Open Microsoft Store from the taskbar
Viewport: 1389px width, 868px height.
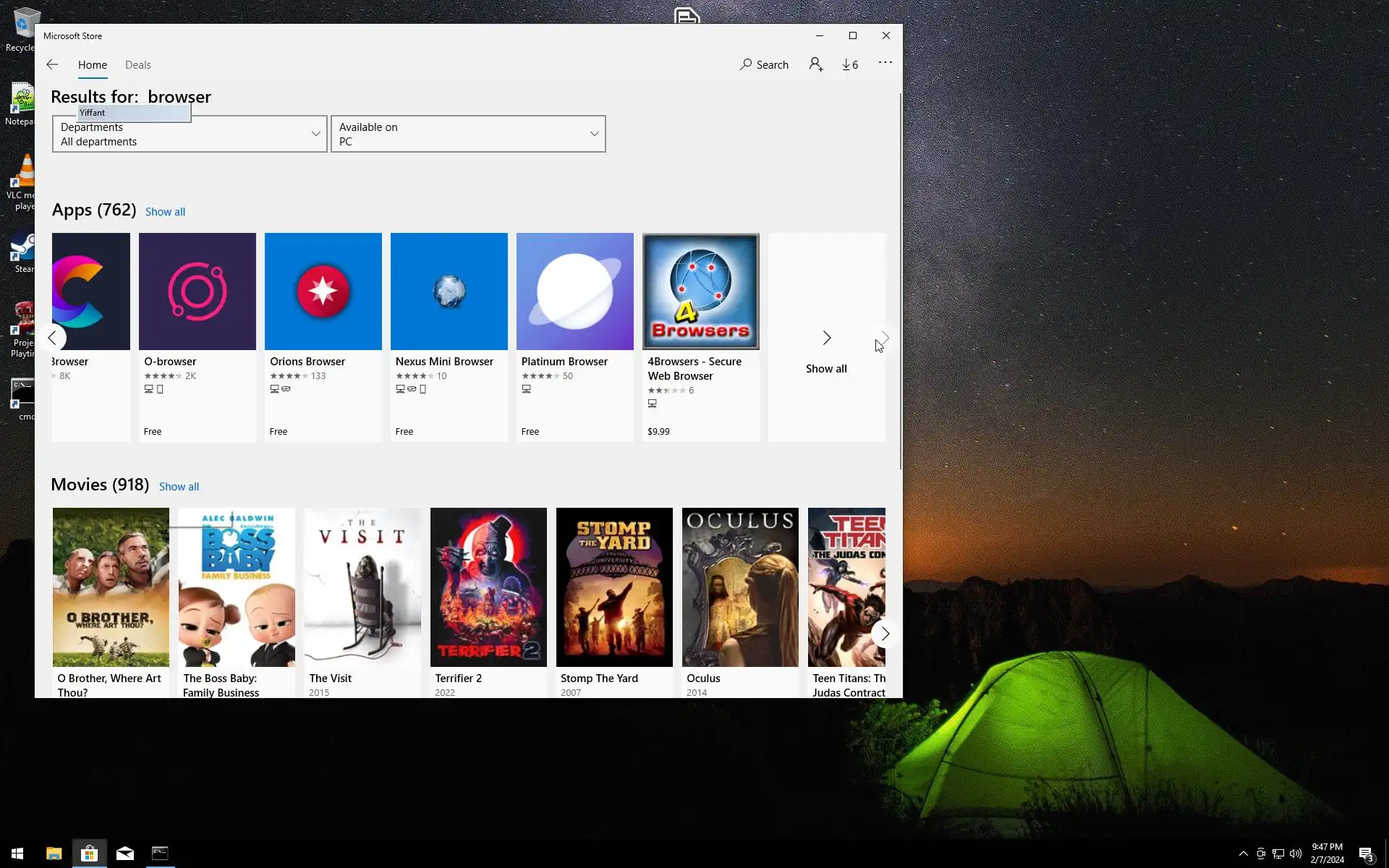(89, 854)
